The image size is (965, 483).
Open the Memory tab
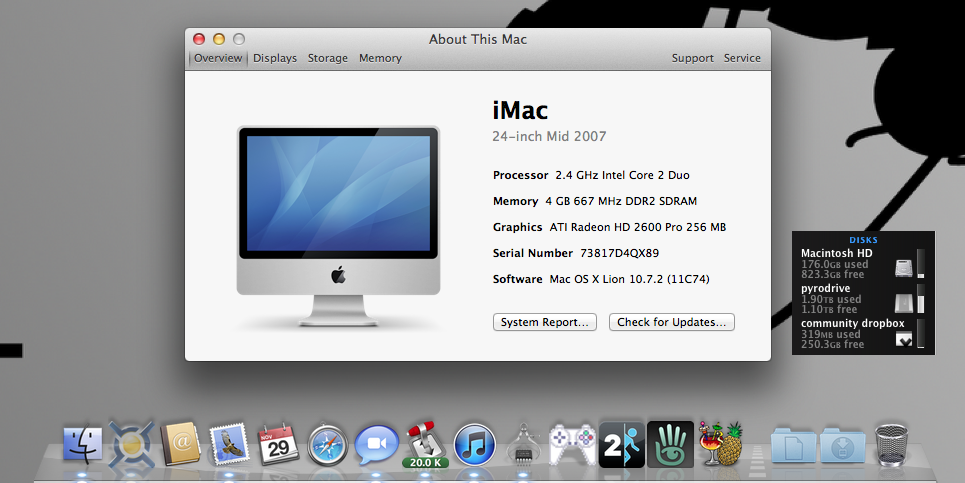tap(380, 58)
